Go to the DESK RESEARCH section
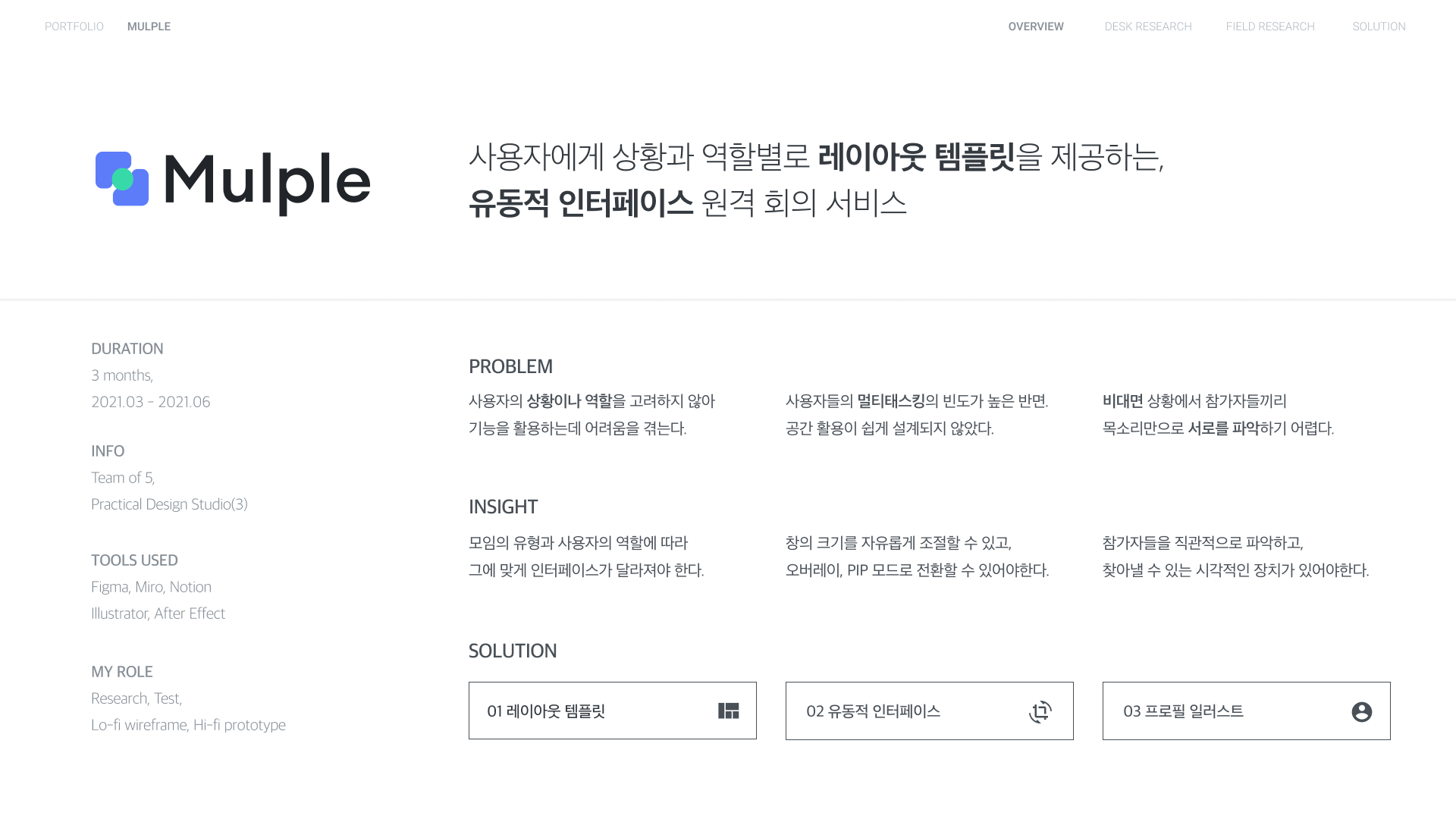 click(x=1148, y=27)
